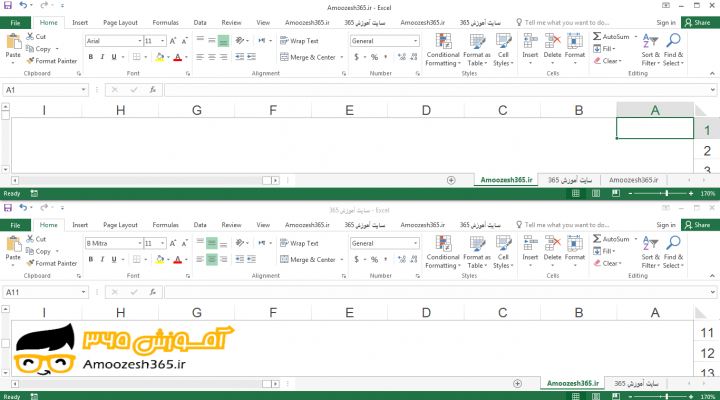The height and width of the screenshot is (400, 720).
Task: Click Paste icon in top window ribbon
Action: (13, 41)
